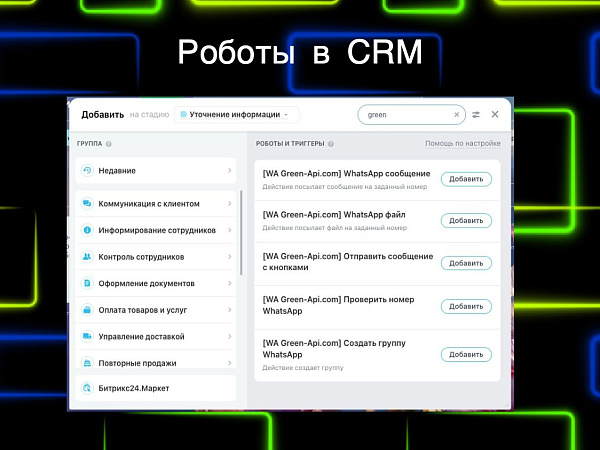Click Оплата товаров и услуг label
The image size is (600, 450).
[143, 310]
